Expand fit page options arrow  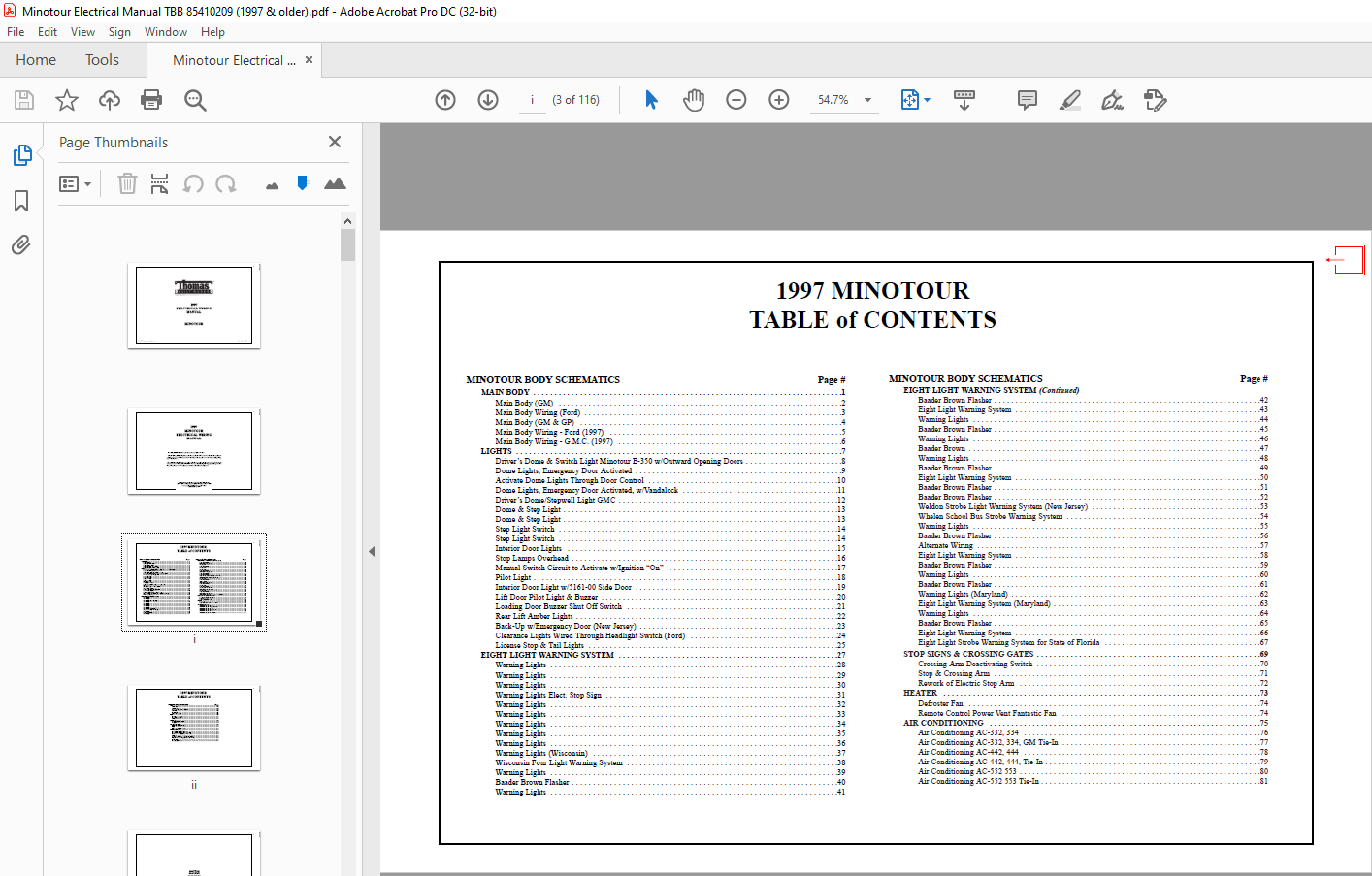pos(928,100)
